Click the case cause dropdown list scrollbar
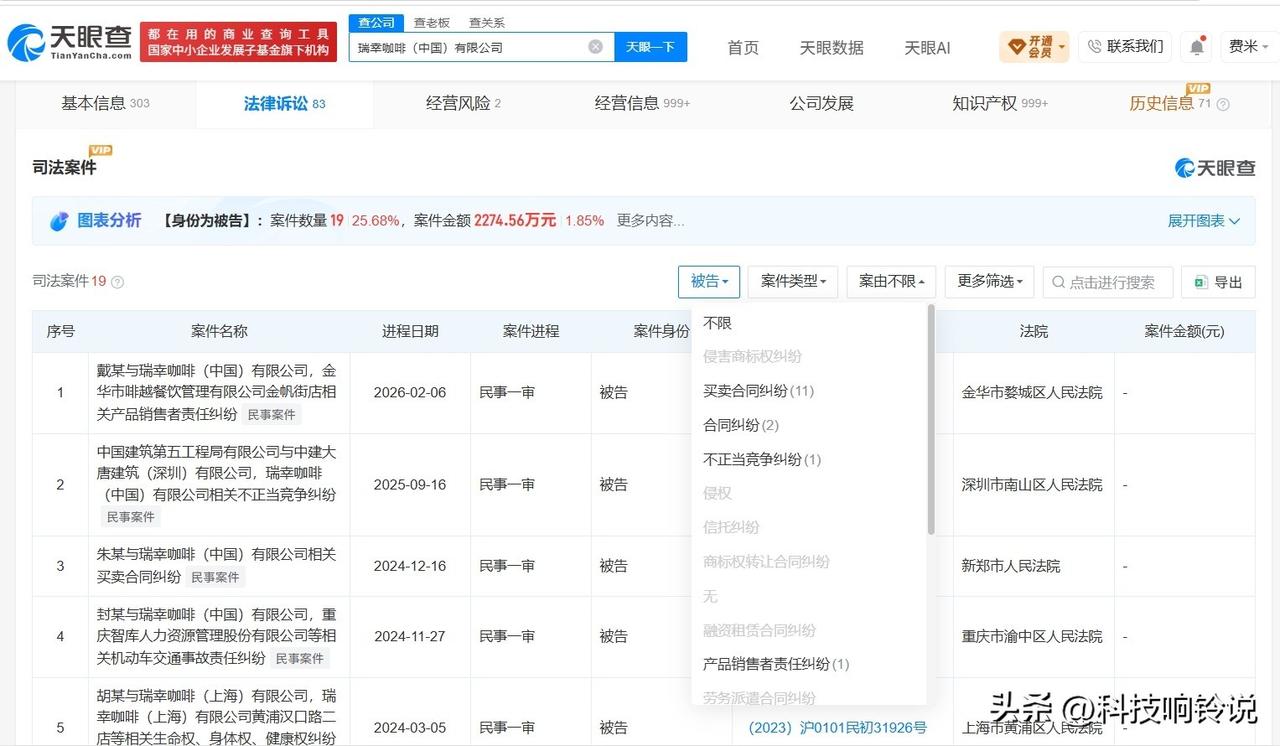The height and width of the screenshot is (746, 1280). click(931, 420)
